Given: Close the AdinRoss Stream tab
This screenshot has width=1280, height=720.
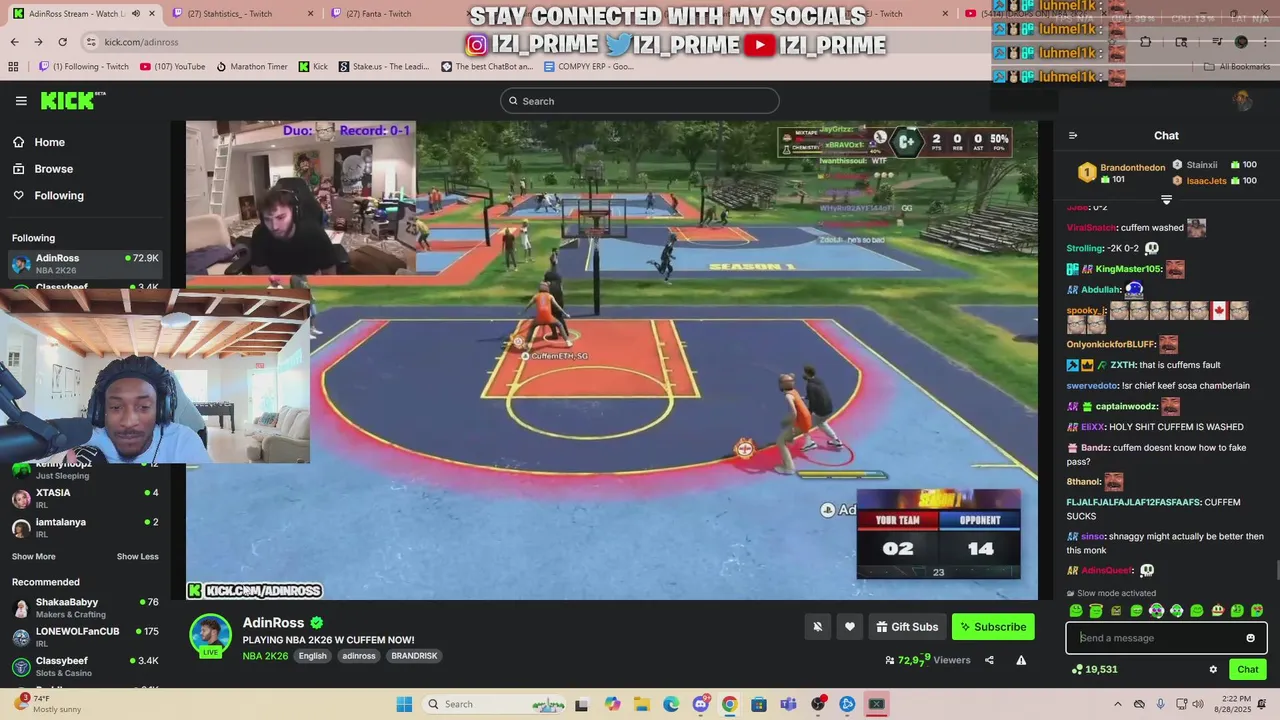Looking at the screenshot, I should [151, 13].
